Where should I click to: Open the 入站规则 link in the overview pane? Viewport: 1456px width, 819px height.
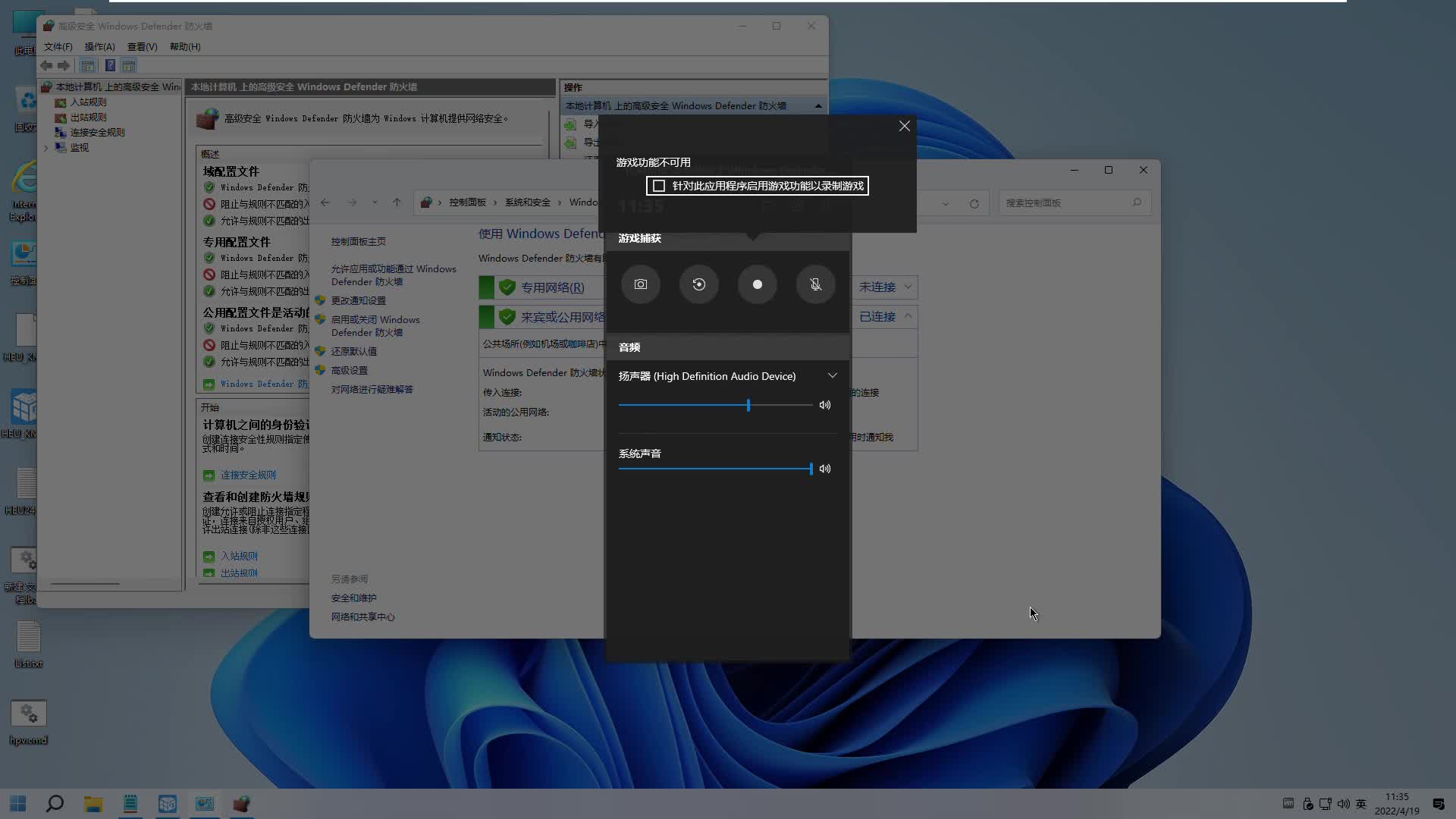[239, 557]
